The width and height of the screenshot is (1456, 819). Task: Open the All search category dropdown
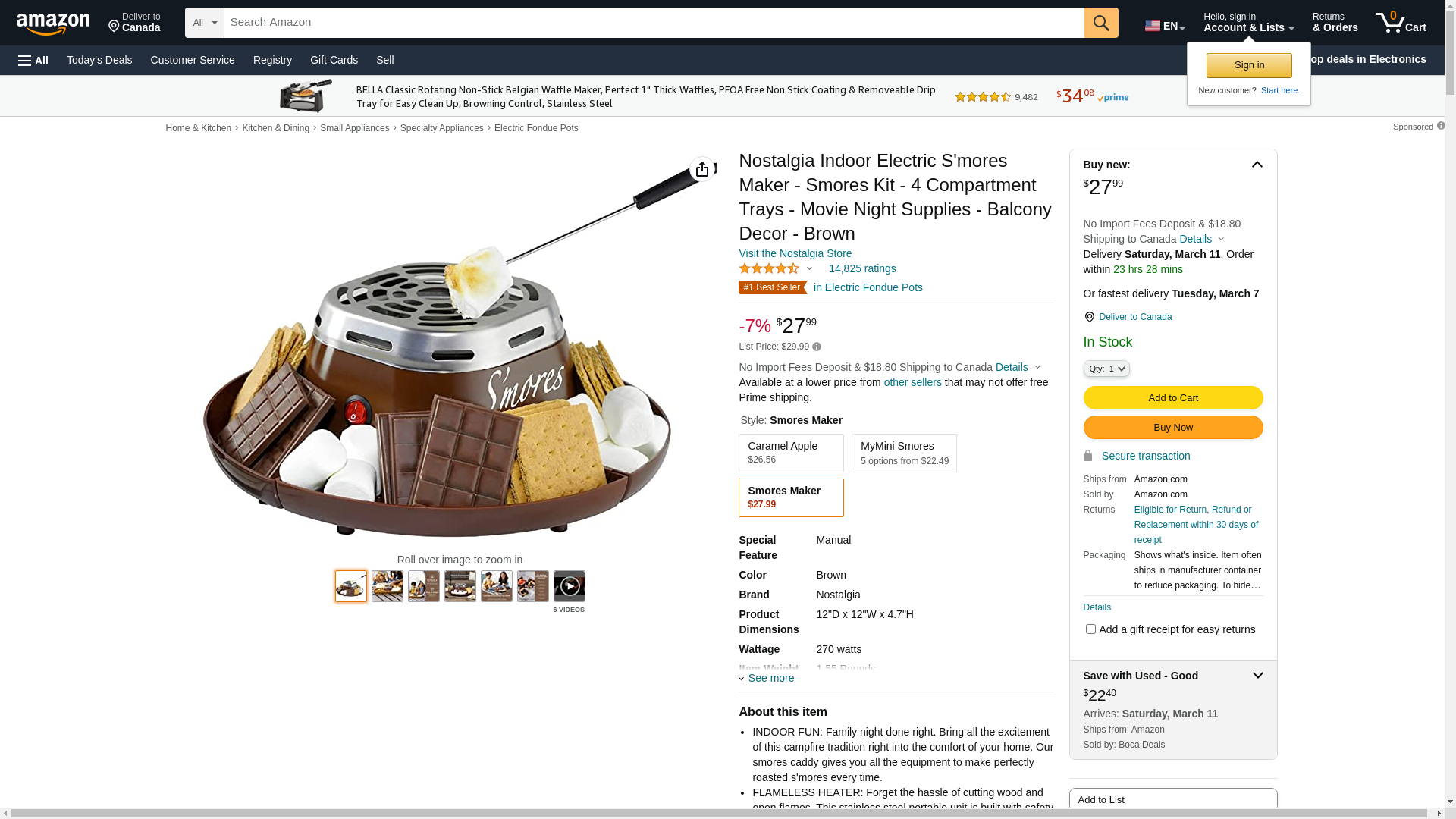(x=205, y=23)
